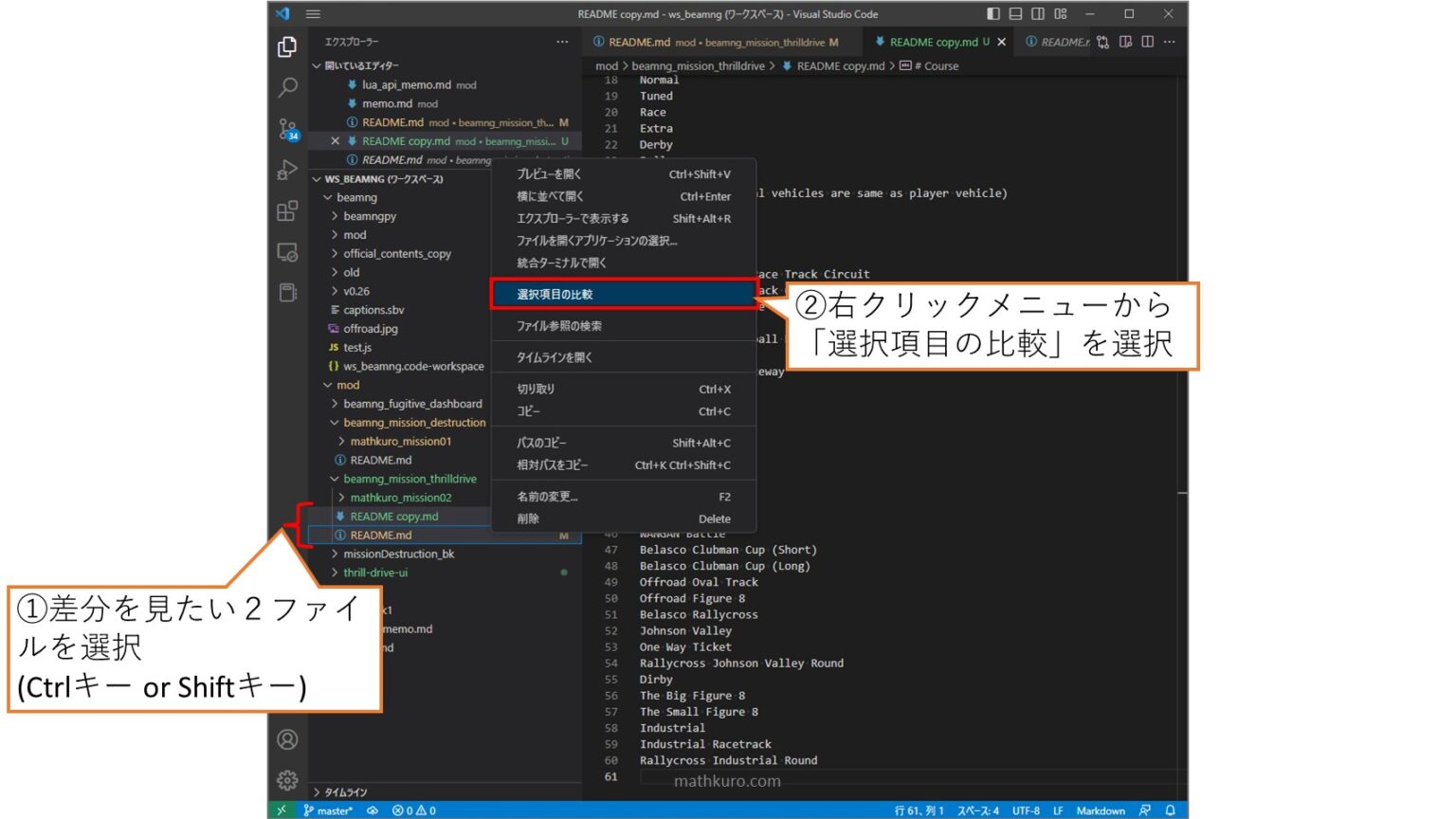The height and width of the screenshot is (819, 1456).
Task: Open the Extensions view
Action: click(x=287, y=211)
